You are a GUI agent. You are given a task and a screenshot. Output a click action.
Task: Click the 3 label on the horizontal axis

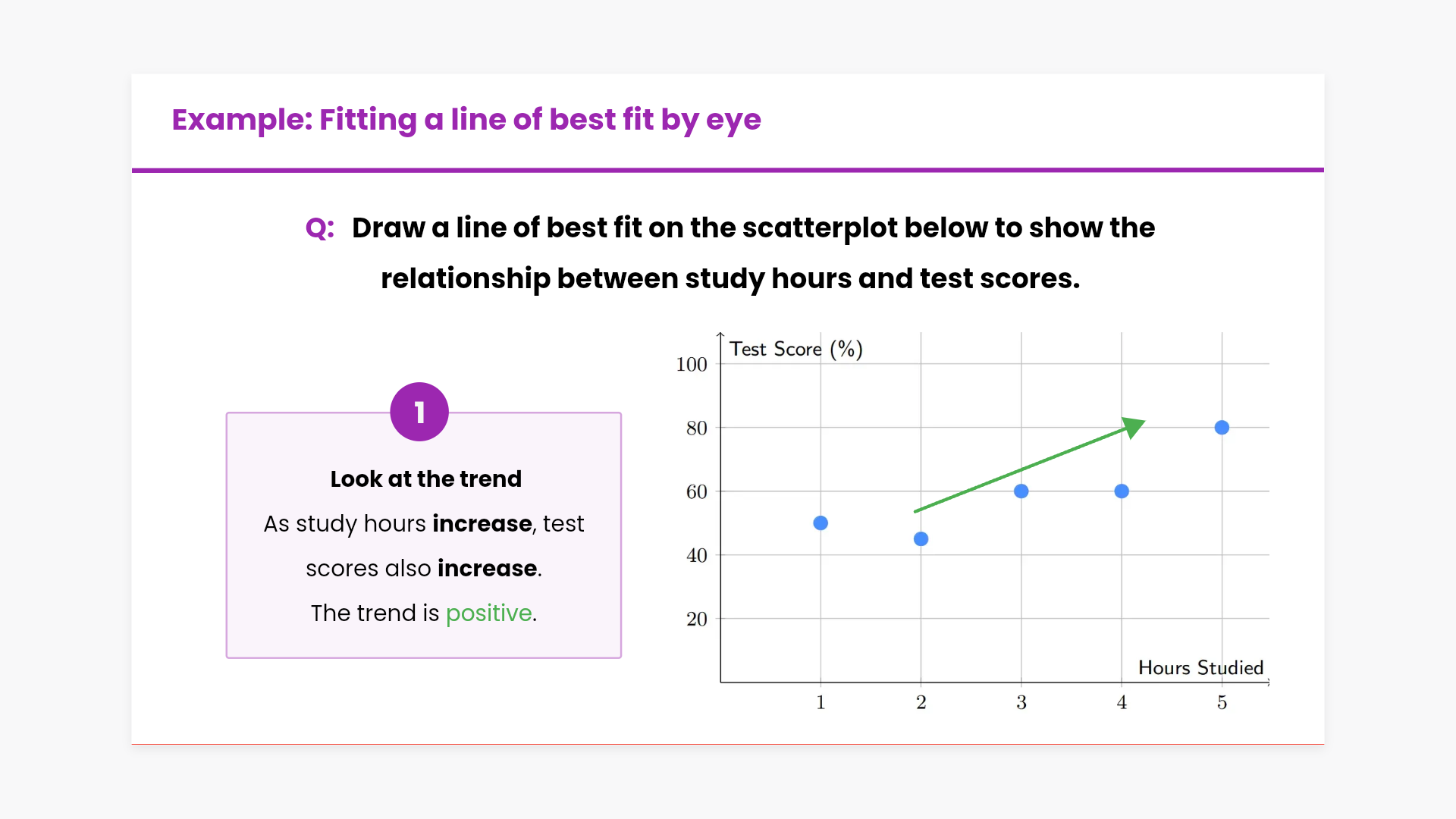(1021, 703)
